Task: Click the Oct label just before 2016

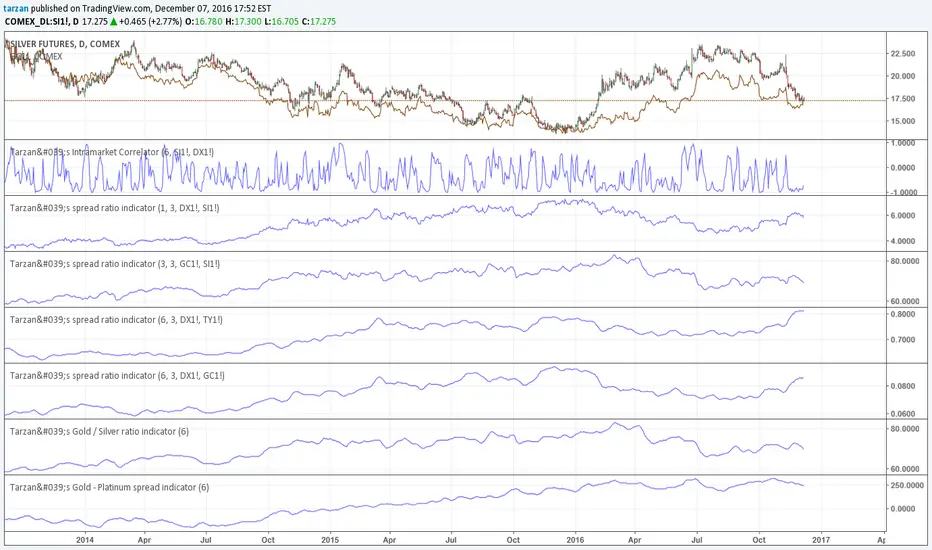Action: coord(513,540)
